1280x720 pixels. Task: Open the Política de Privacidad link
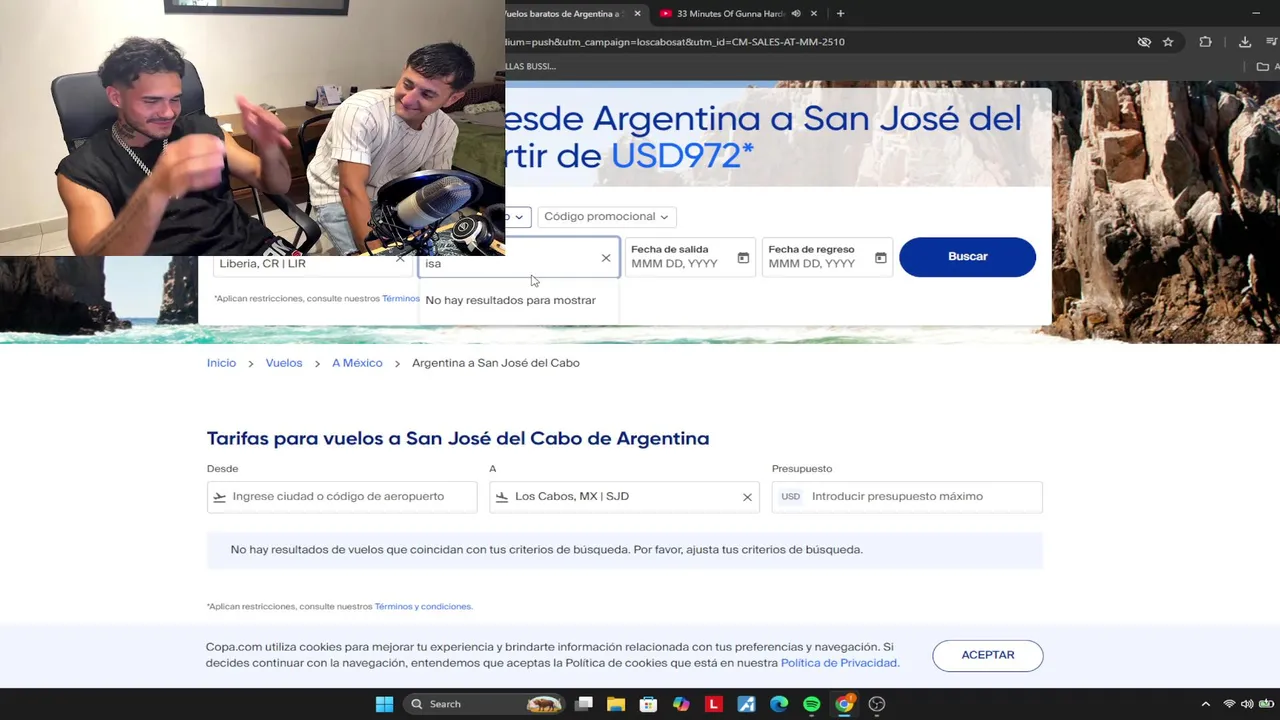839,663
